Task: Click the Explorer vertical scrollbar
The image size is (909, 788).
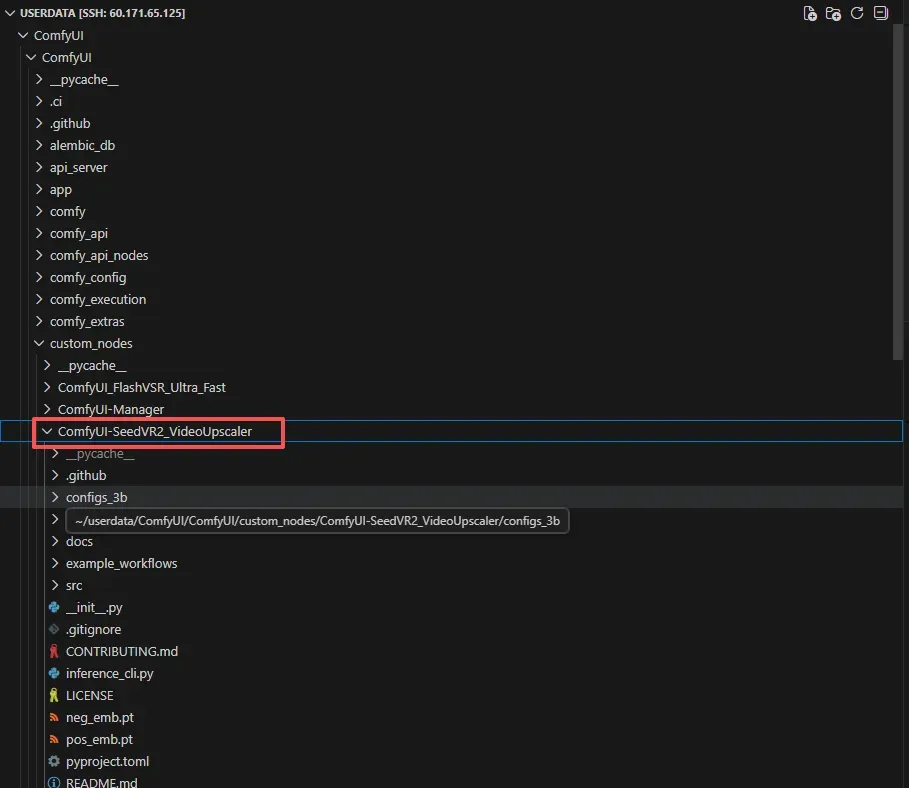Action: click(x=897, y=190)
